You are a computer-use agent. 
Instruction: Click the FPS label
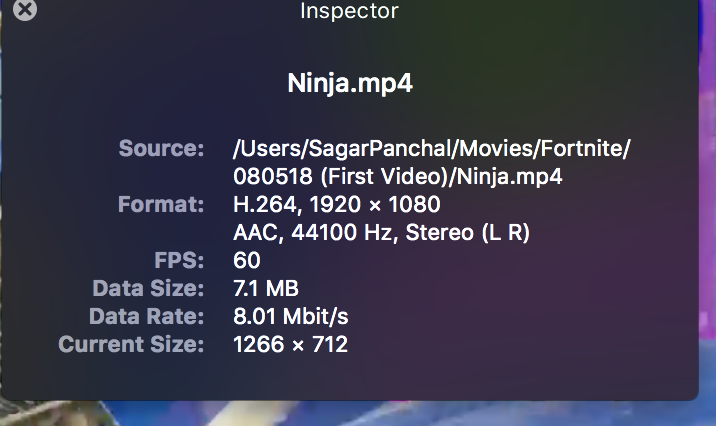pos(182,261)
